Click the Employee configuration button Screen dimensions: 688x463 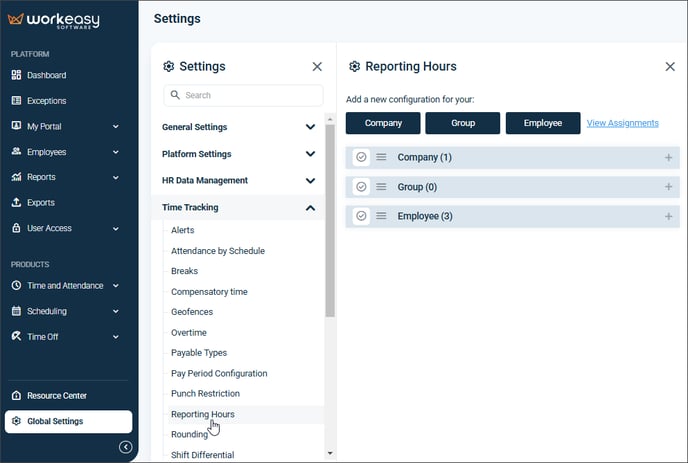pyautogui.click(x=543, y=123)
